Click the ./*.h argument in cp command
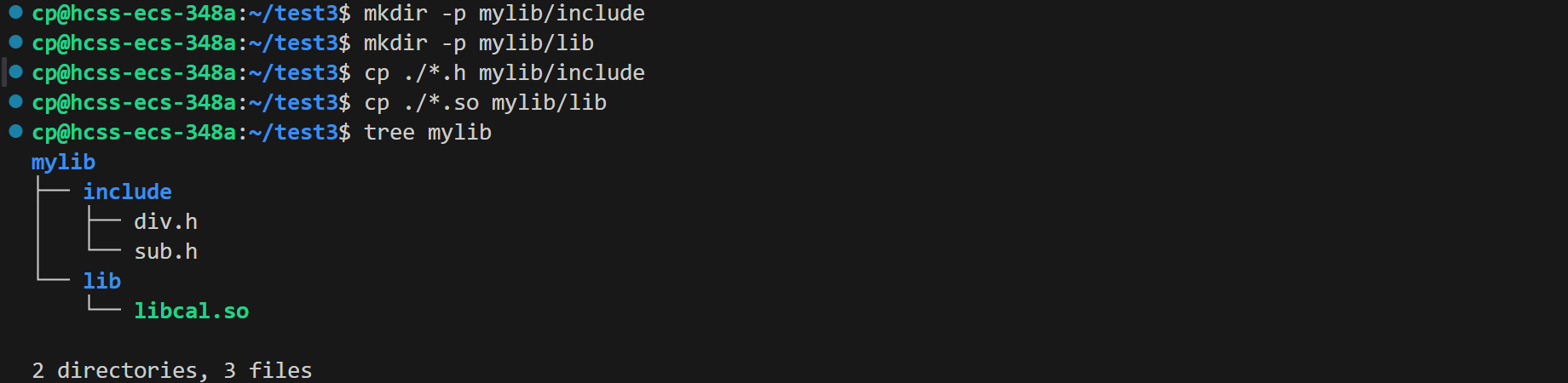The image size is (1568, 383). click(434, 72)
